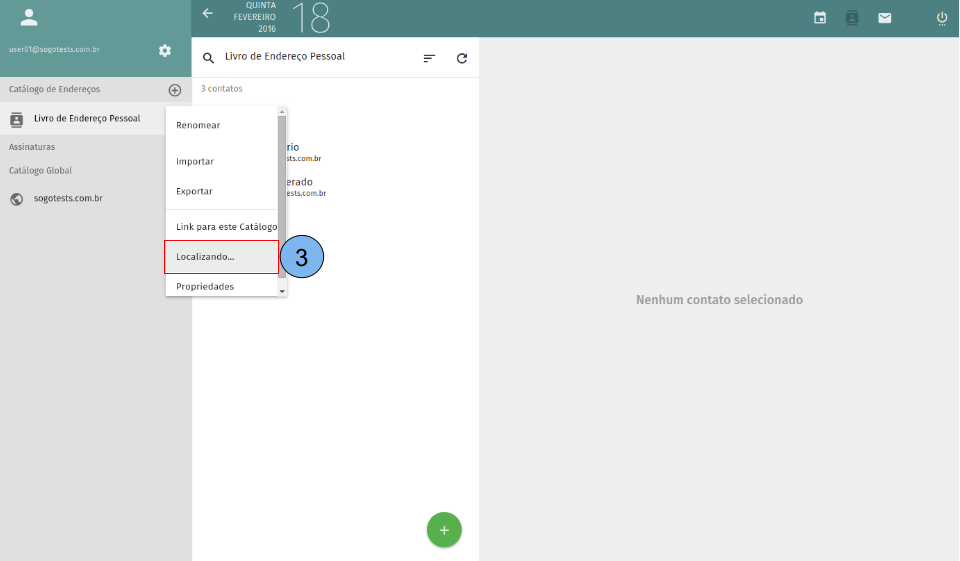
Task: Select Renomear from the context menu
Action: coord(198,126)
